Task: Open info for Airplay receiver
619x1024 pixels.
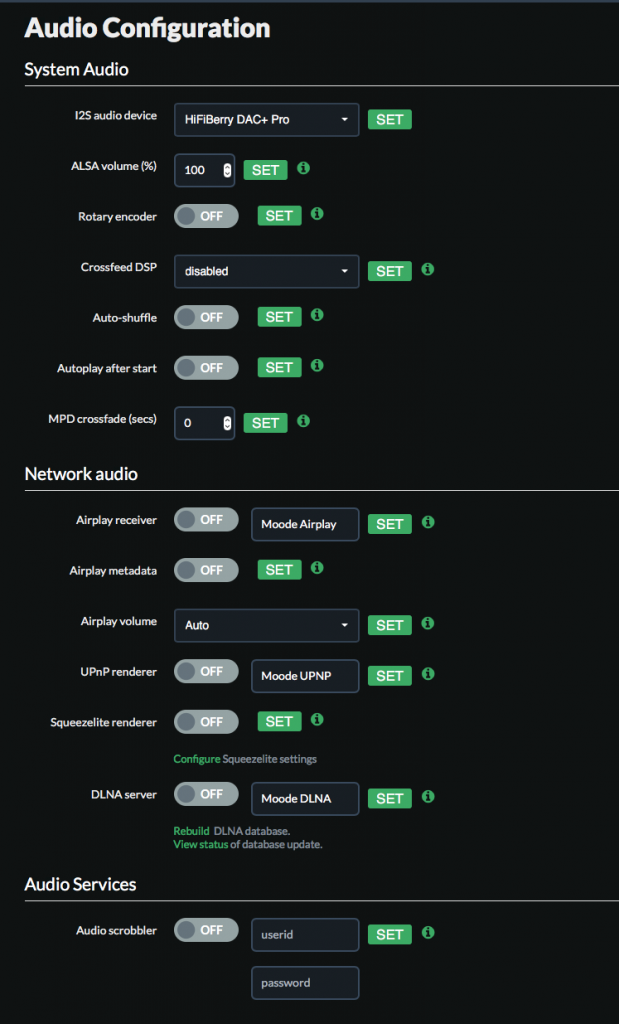Action: coord(427,522)
